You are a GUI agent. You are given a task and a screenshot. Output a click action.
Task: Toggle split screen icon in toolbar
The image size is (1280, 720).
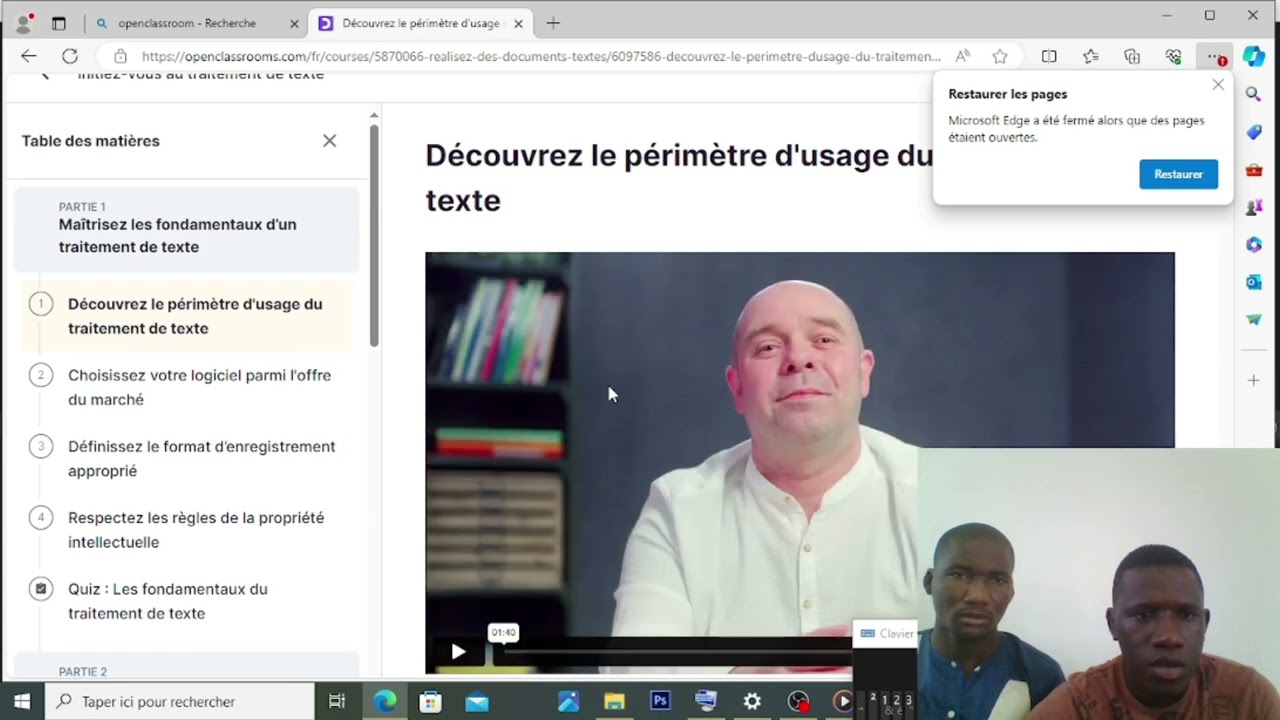pos(1049,56)
